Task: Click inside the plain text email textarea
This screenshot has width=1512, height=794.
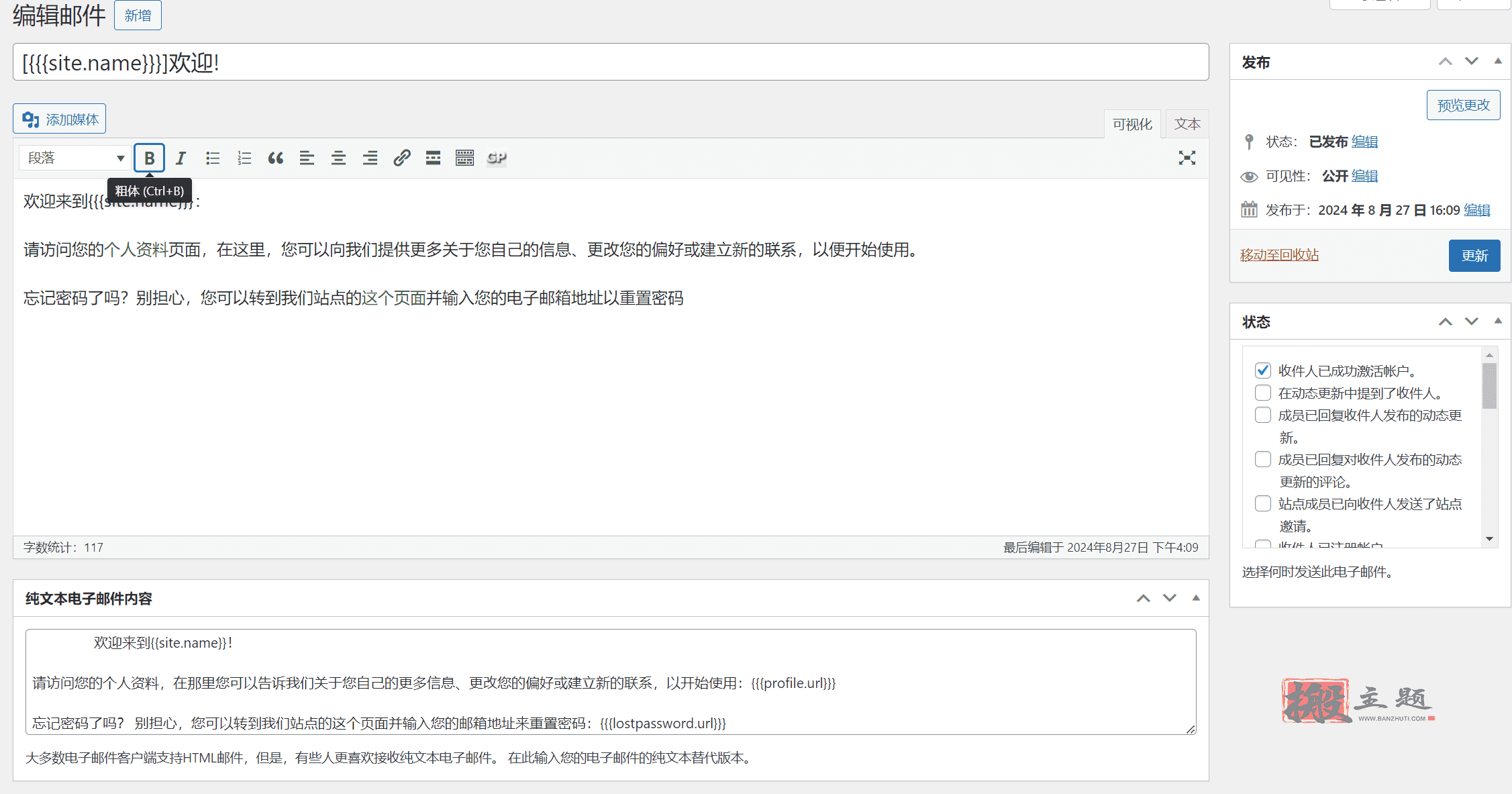Action: coord(611,682)
